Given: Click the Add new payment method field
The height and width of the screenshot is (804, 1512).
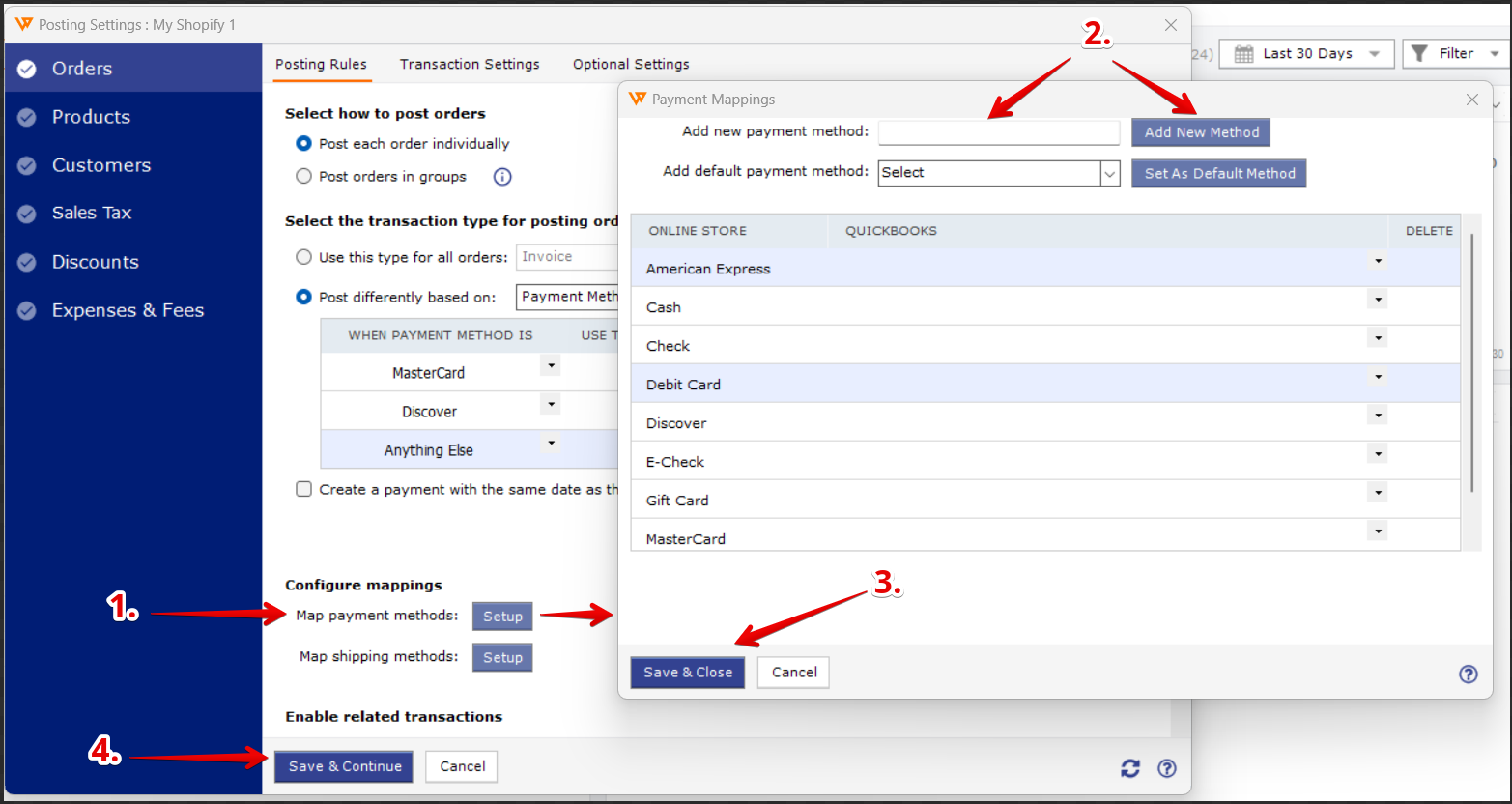Looking at the screenshot, I should pyautogui.click(x=999, y=132).
